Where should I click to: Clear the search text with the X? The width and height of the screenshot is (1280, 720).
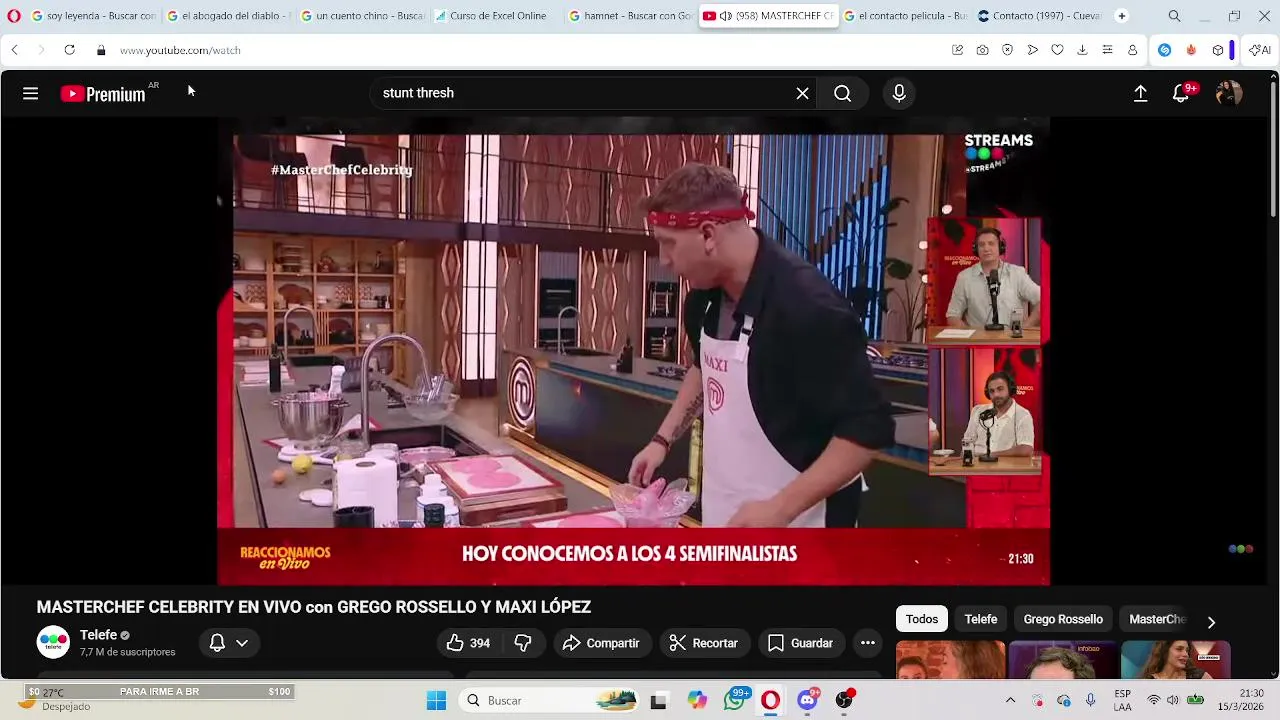(x=802, y=93)
